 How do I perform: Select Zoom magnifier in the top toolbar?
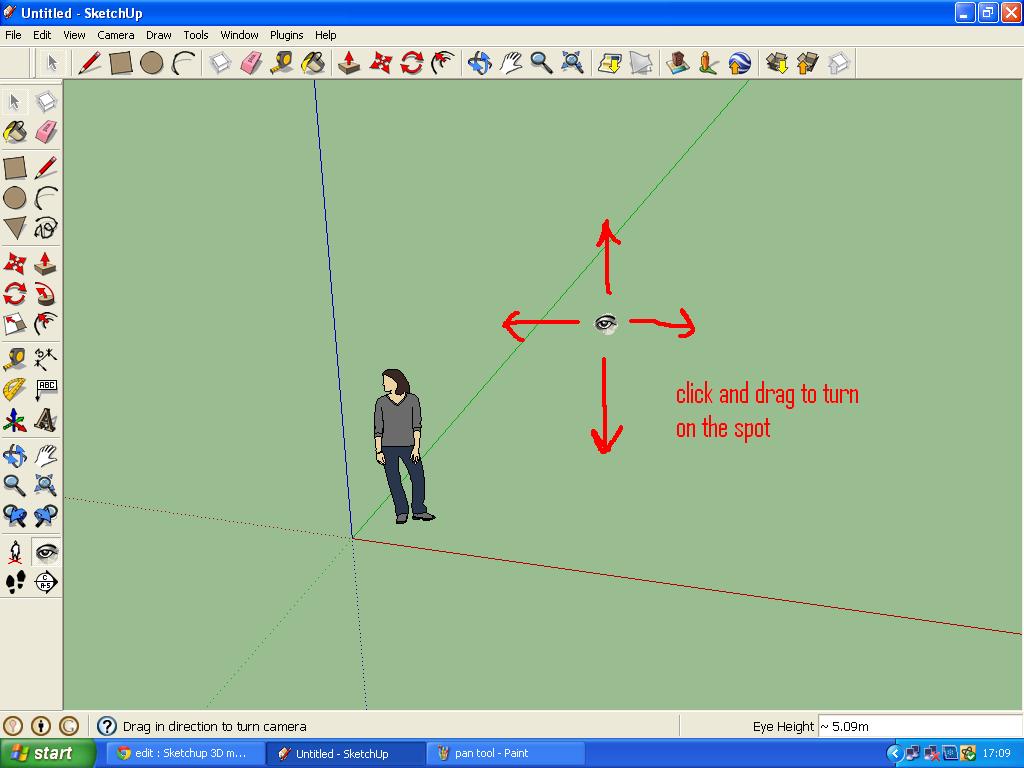click(x=541, y=63)
